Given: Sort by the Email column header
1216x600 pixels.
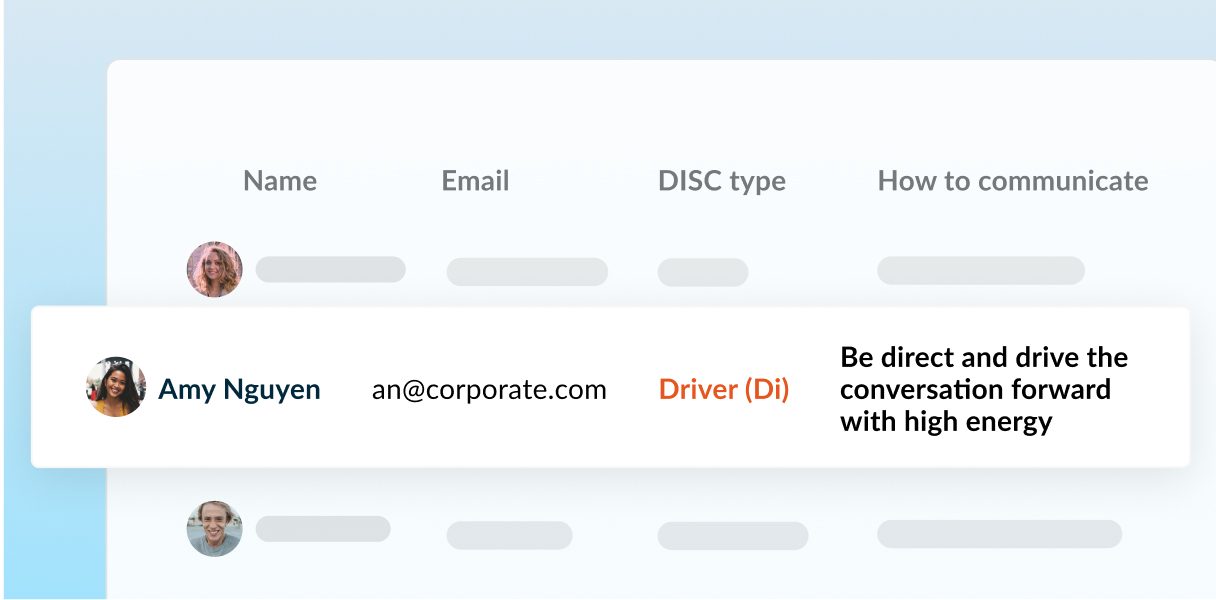Looking at the screenshot, I should pos(475,181).
